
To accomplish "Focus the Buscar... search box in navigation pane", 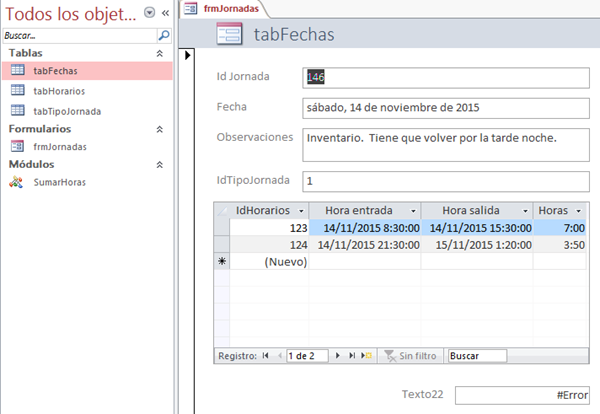I will [80, 36].
